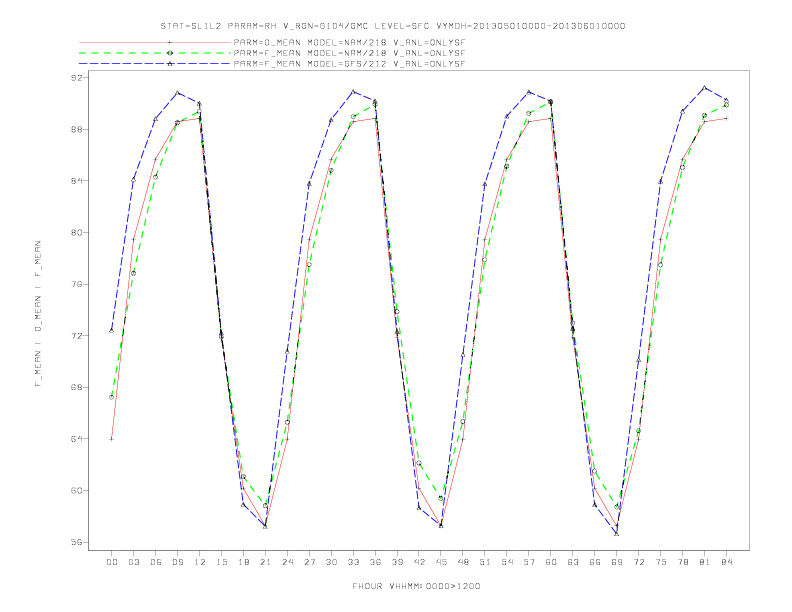This screenshot has width=792, height=612.
Task: Select legend entry PARM=O_MEAN MODEL=NAM/218
Action: tap(349, 42)
